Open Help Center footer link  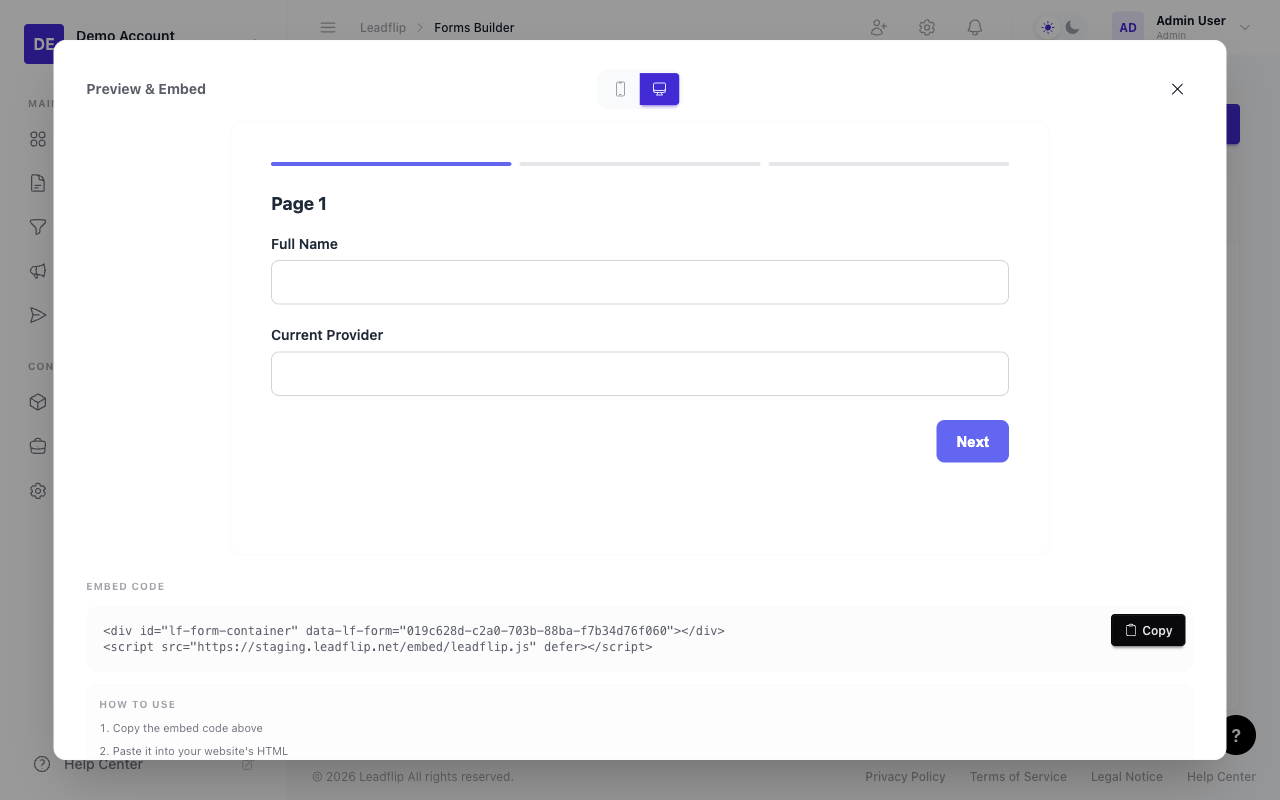click(1221, 776)
